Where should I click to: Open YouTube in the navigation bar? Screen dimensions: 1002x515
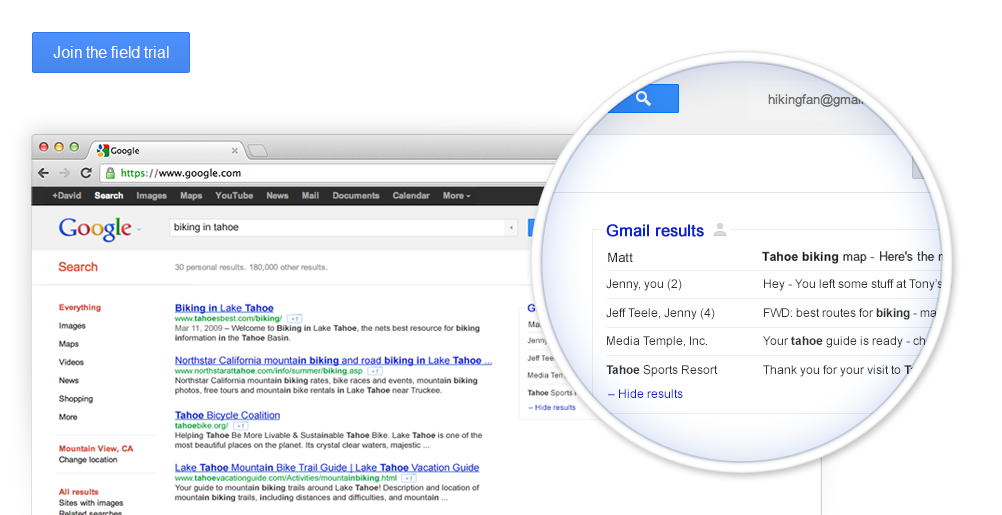[234, 196]
